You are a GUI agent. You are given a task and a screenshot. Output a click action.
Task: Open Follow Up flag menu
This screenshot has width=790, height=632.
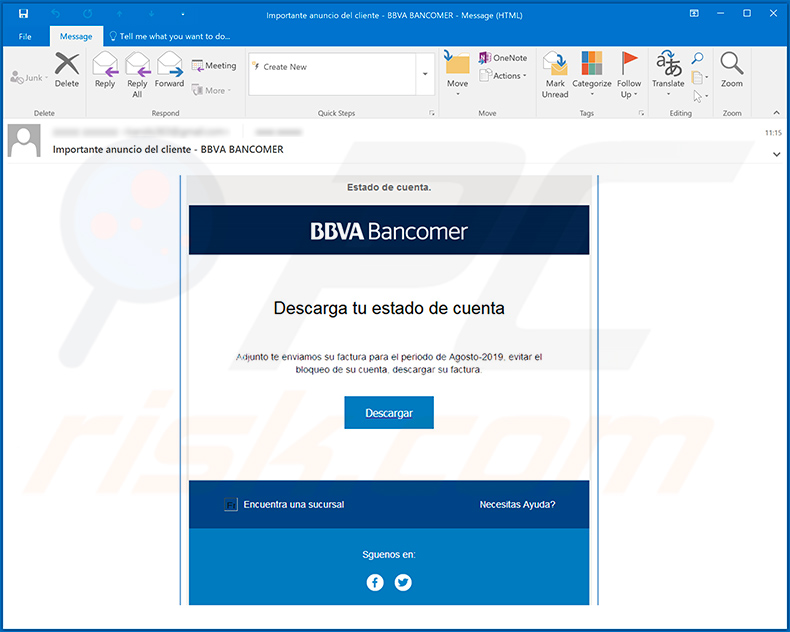(x=629, y=75)
